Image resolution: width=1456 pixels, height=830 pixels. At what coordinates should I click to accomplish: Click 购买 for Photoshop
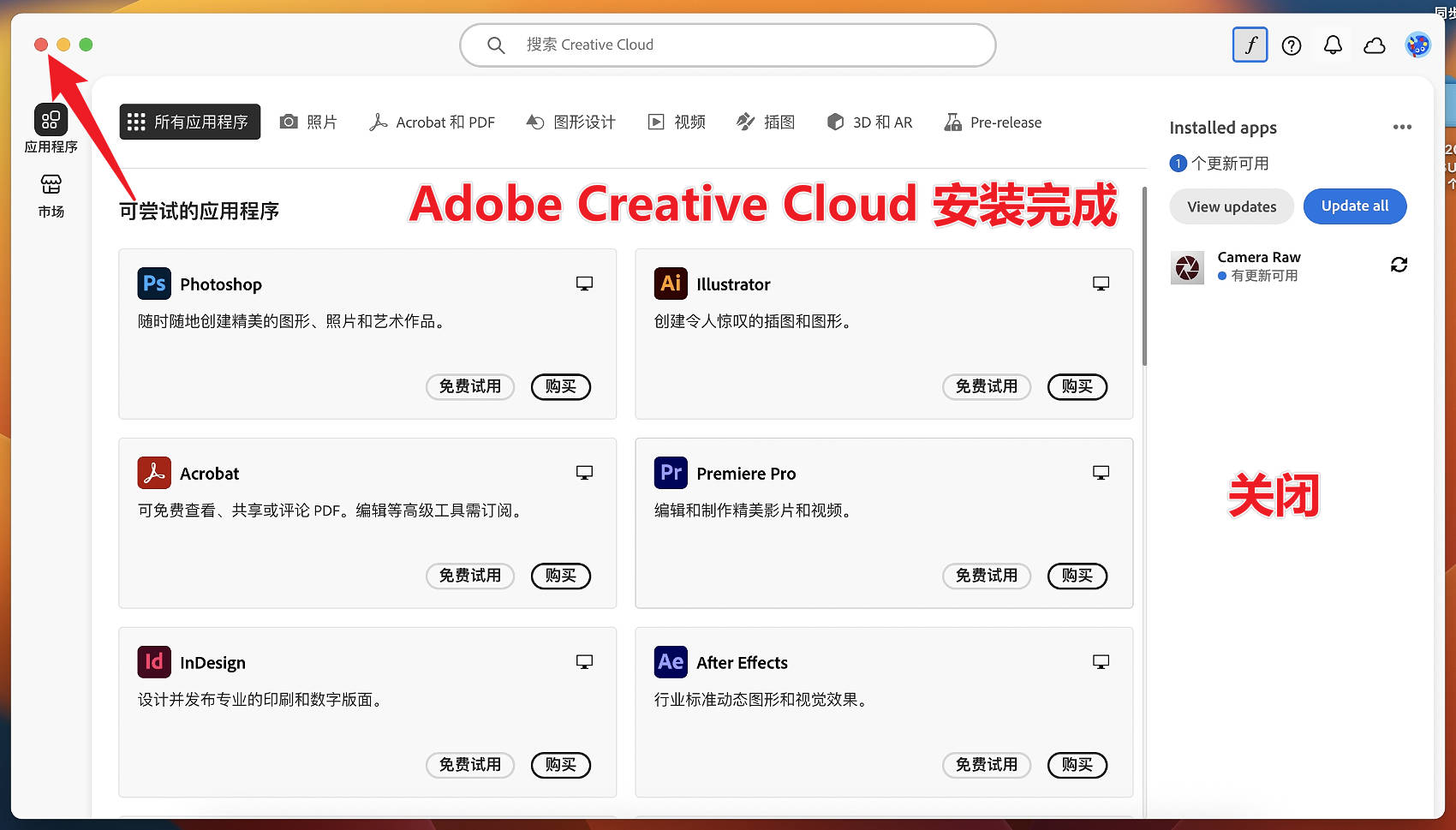point(561,386)
